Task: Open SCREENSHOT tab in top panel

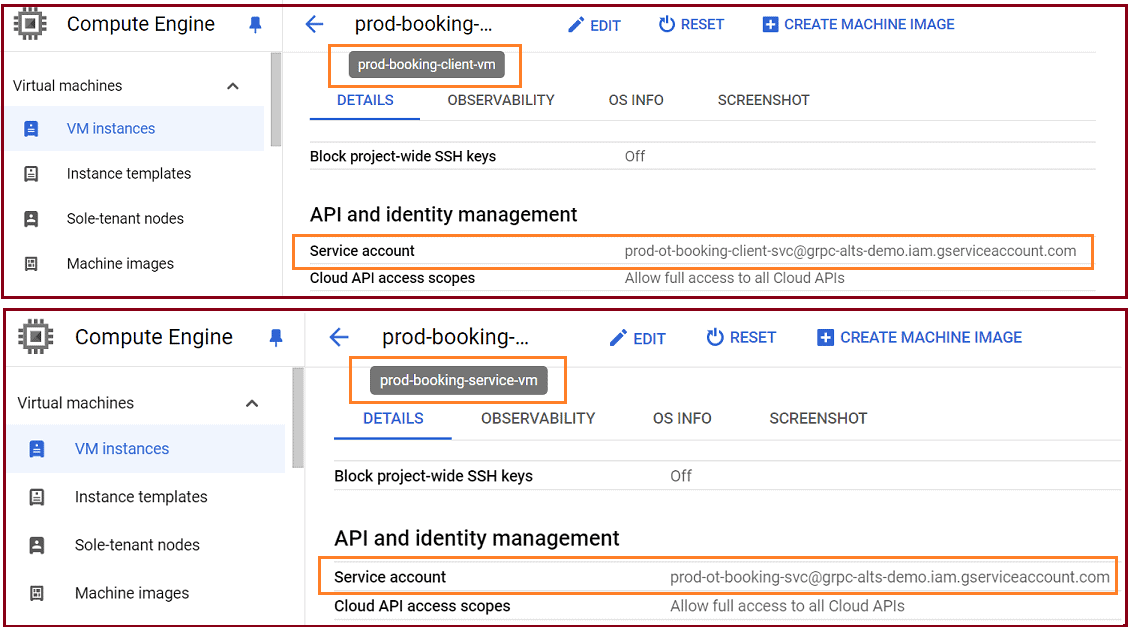Action: 763,100
